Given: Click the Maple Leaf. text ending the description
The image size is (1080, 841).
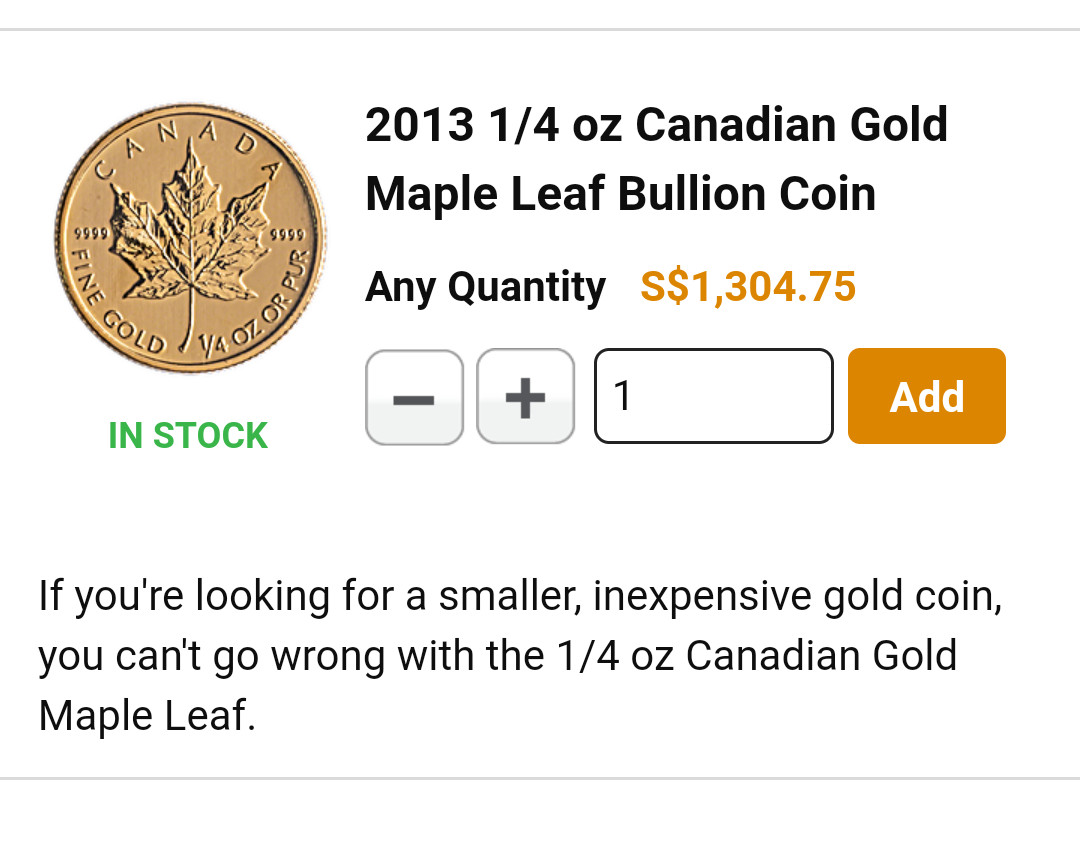Looking at the screenshot, I should (x=147, y=716).
